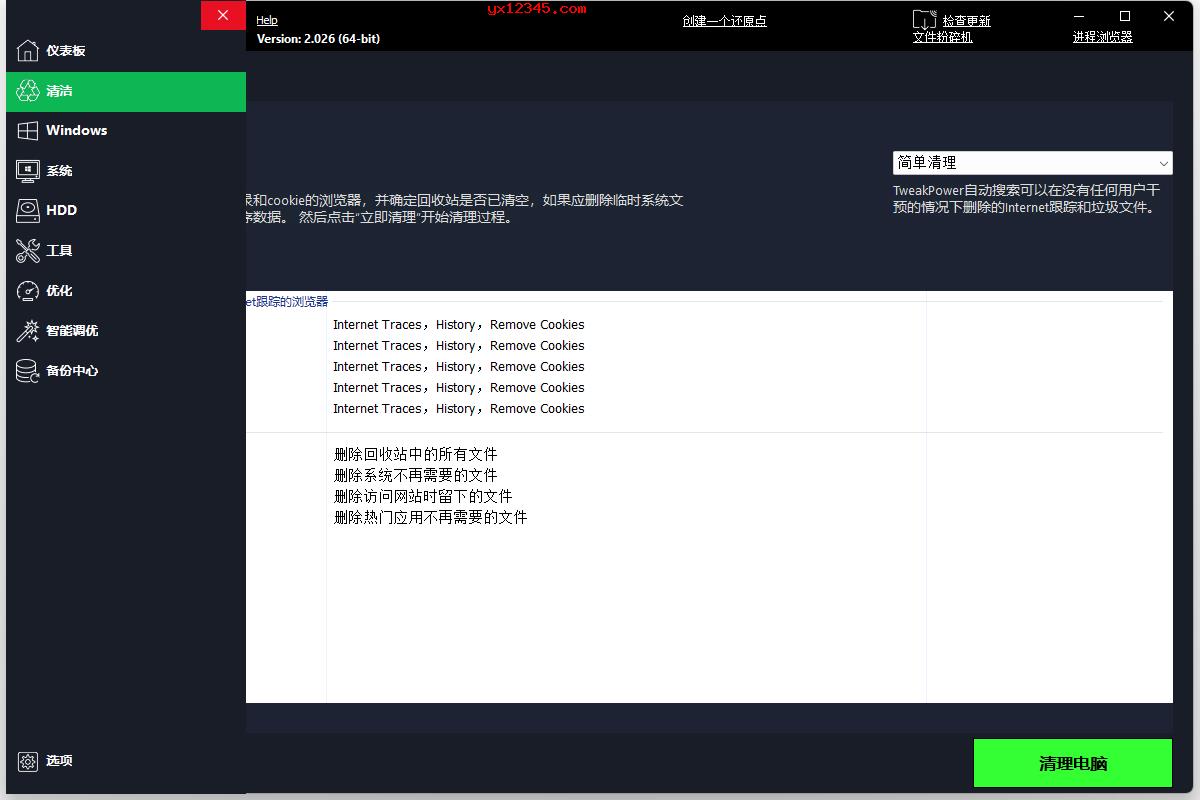
Task: Click the green 清理电脑 button
Action: tap(1072, 762)
